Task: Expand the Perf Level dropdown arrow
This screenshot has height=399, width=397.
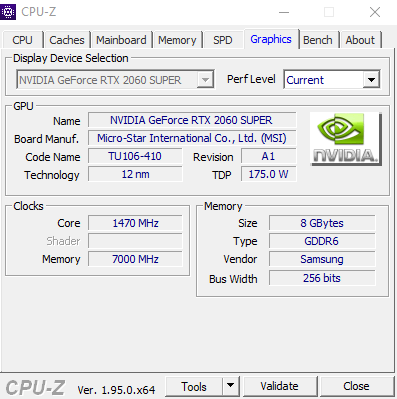Action: [371, 80]
